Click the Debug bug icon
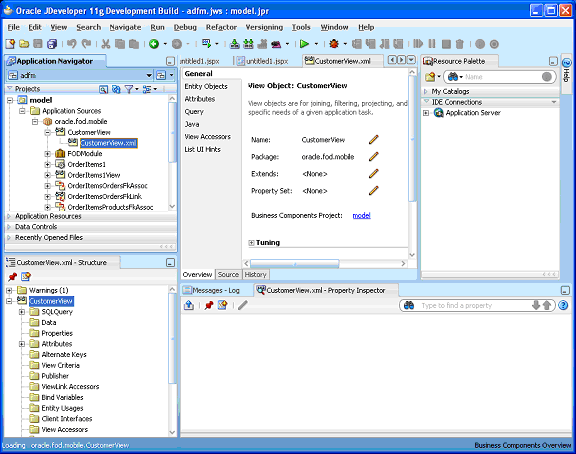 click(x=334, y=44)
